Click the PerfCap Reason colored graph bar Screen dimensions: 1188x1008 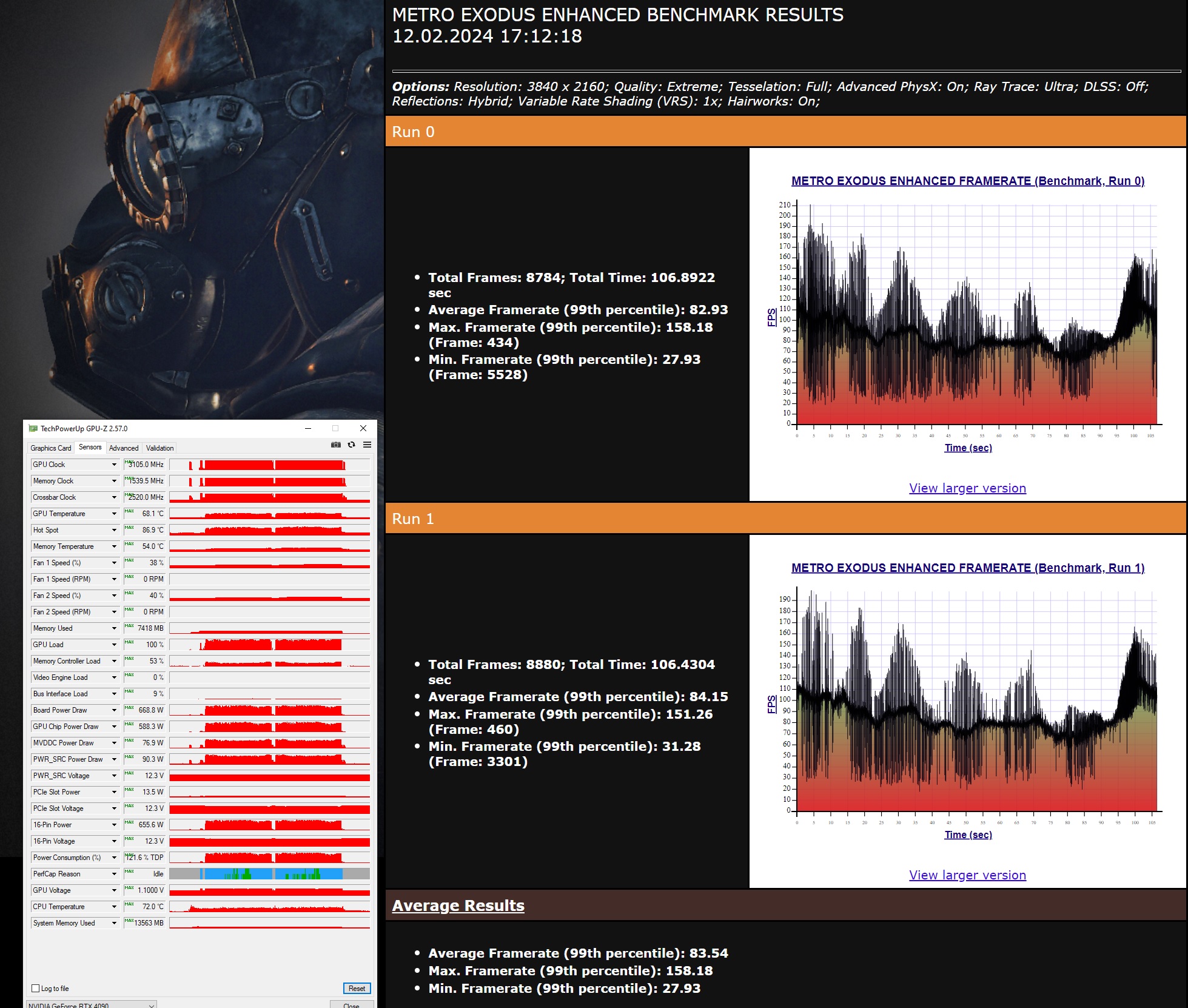click(x=269, y=874)
